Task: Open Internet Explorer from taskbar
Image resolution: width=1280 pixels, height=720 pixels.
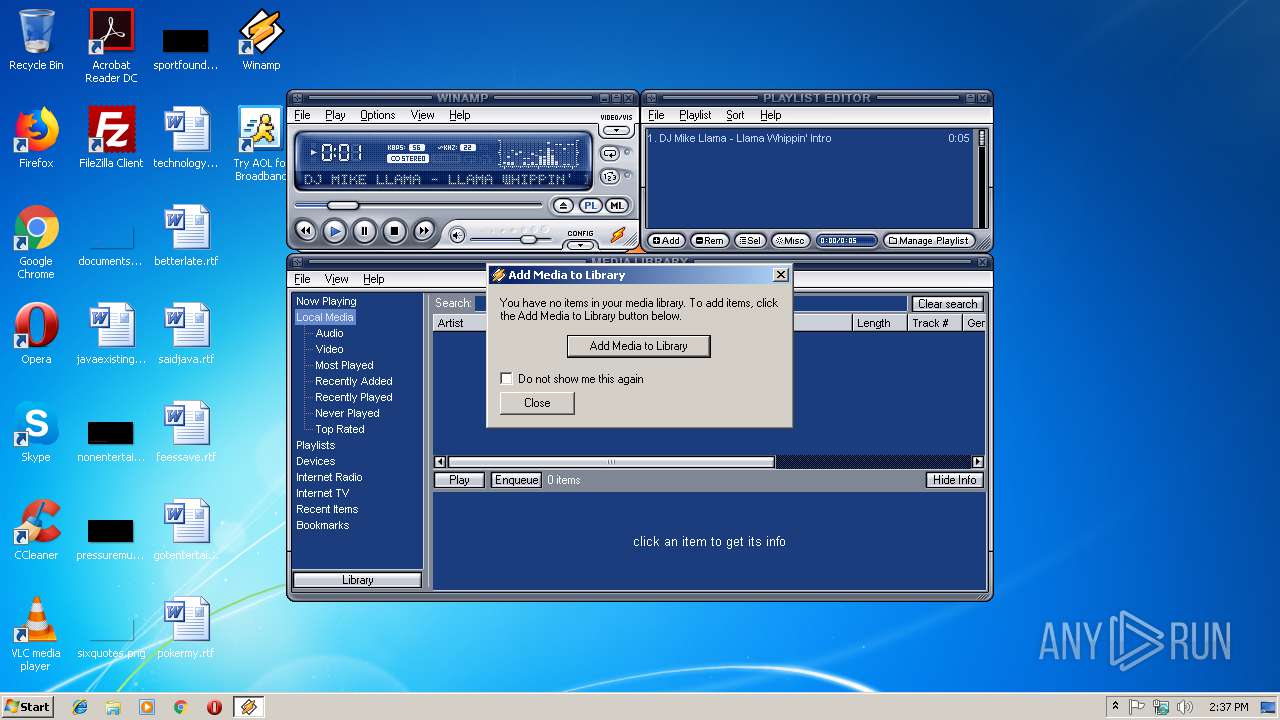Action: 80,707
